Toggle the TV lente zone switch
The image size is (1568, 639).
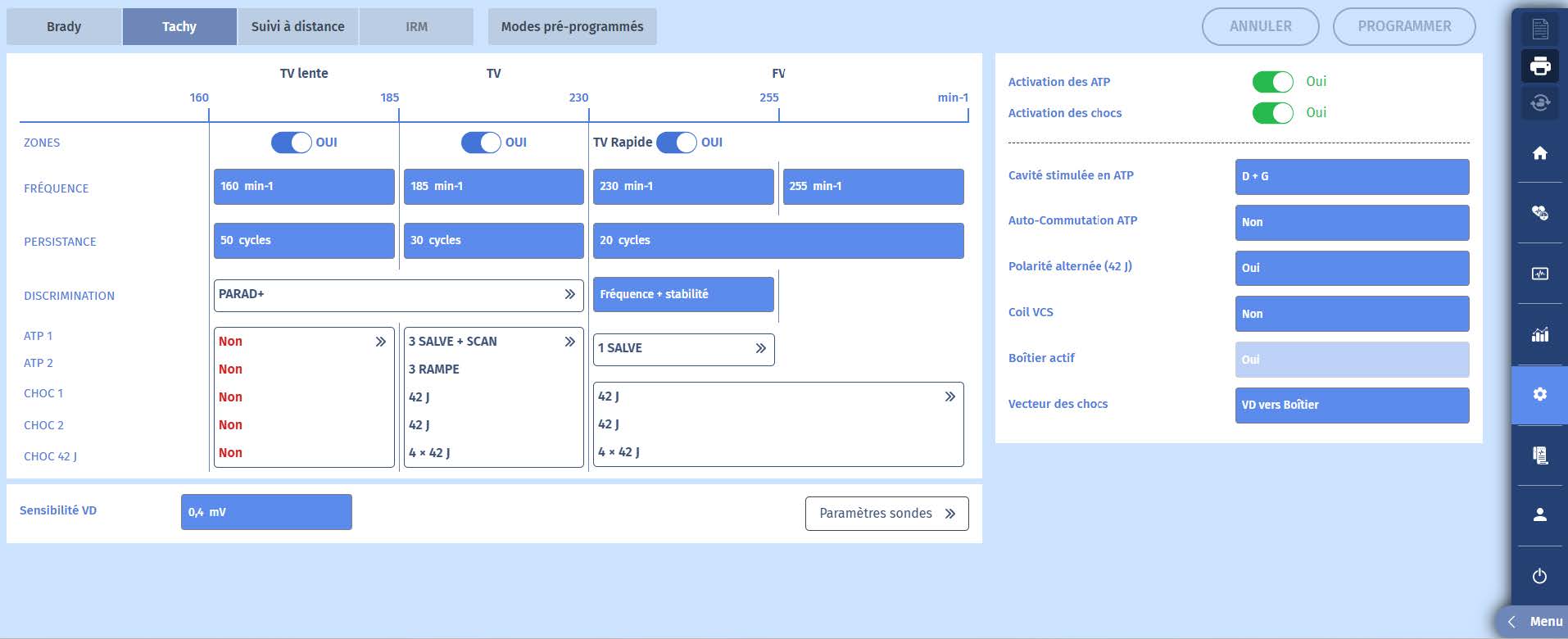(292, 143)
